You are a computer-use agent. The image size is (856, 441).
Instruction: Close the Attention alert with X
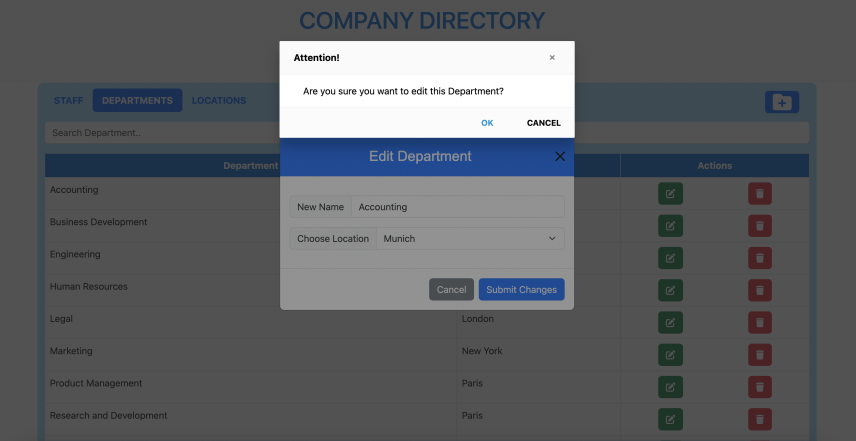(552, 58)
